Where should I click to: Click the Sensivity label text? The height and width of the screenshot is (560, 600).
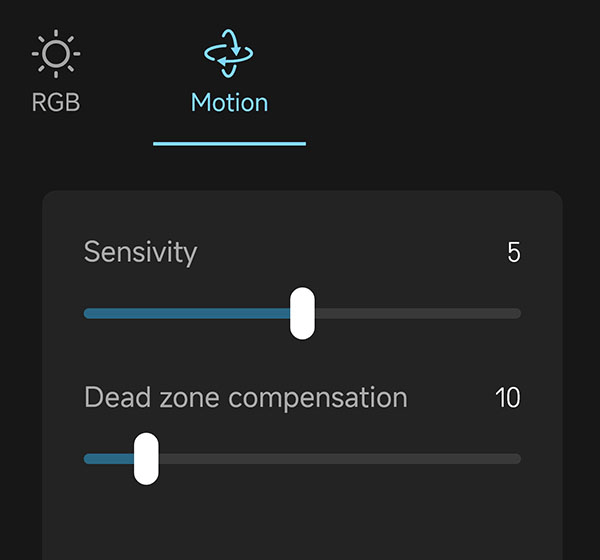140,252
